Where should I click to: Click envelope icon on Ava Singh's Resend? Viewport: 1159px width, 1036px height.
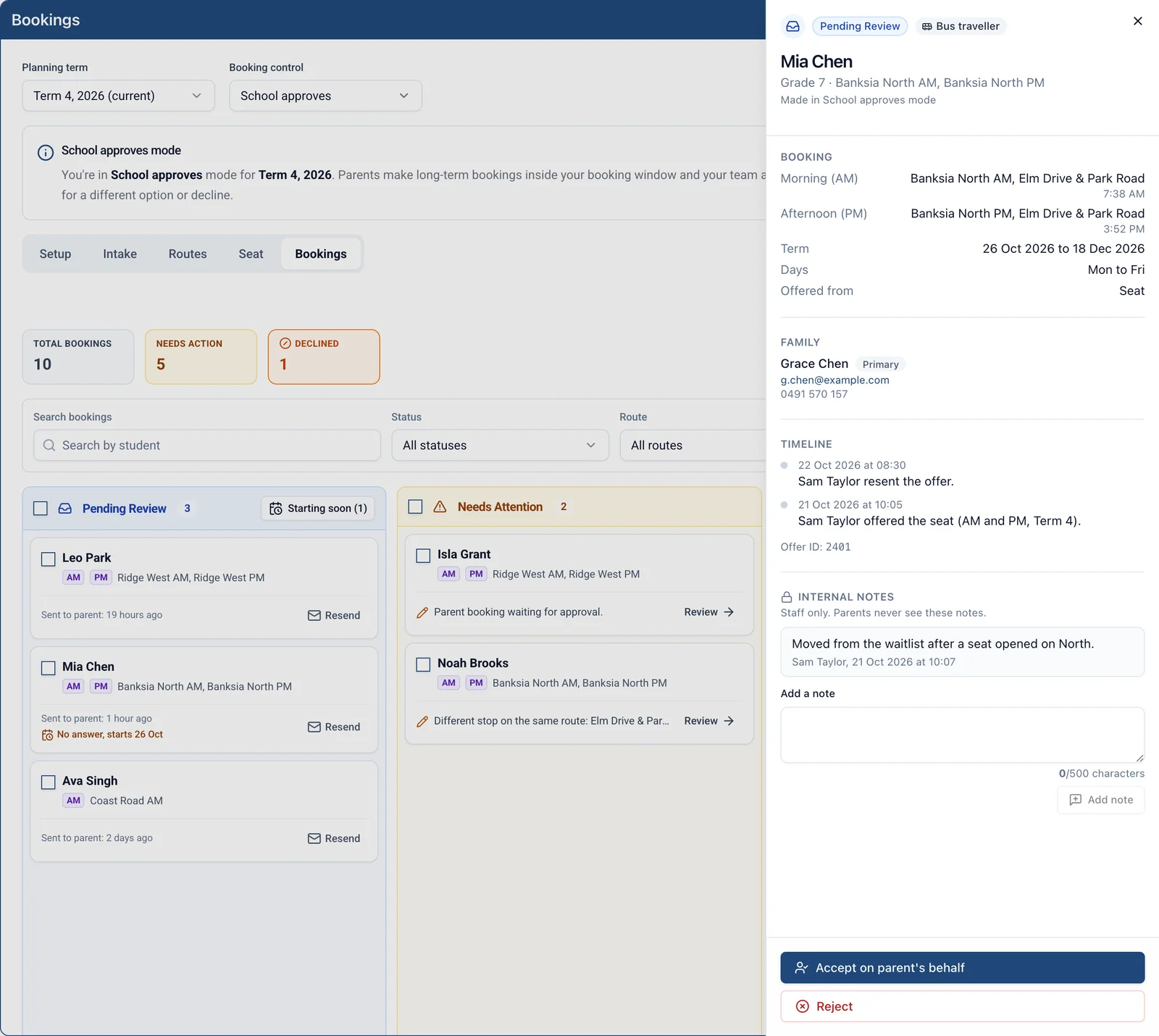tap(314, 839)
